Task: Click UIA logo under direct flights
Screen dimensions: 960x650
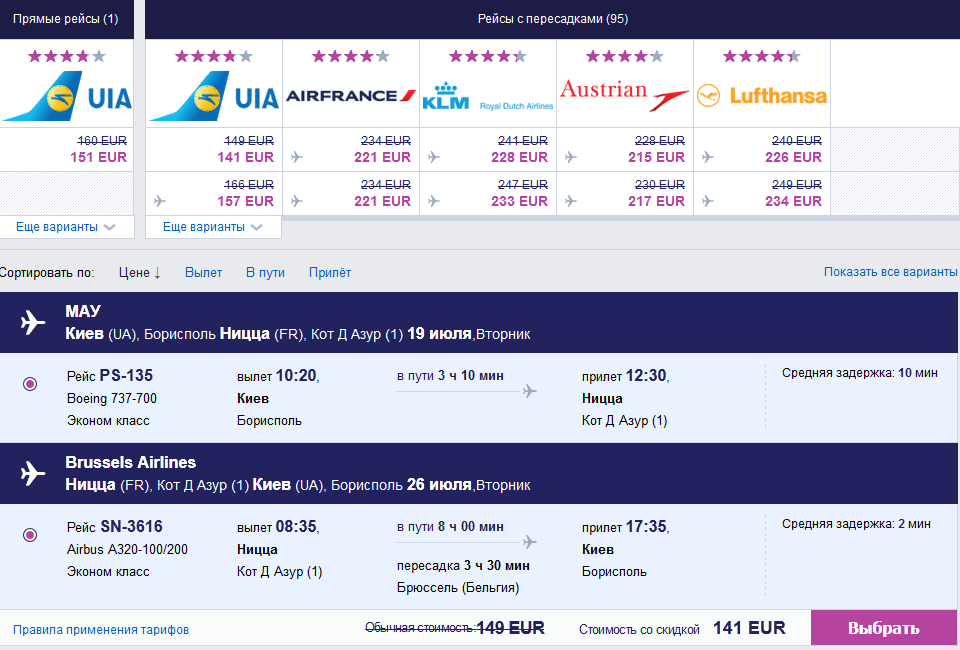Action: pos(67,97)
